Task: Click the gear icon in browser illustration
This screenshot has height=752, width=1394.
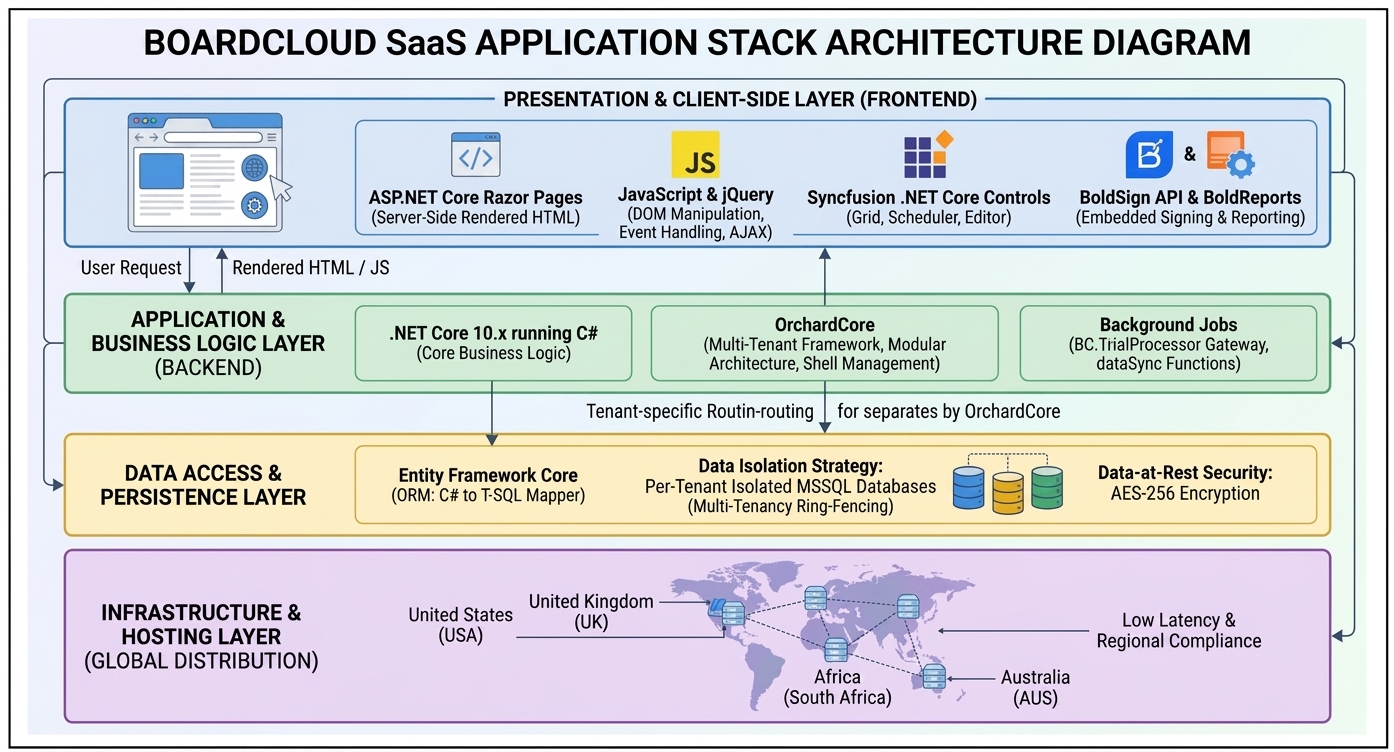Action: coord(254,206)
